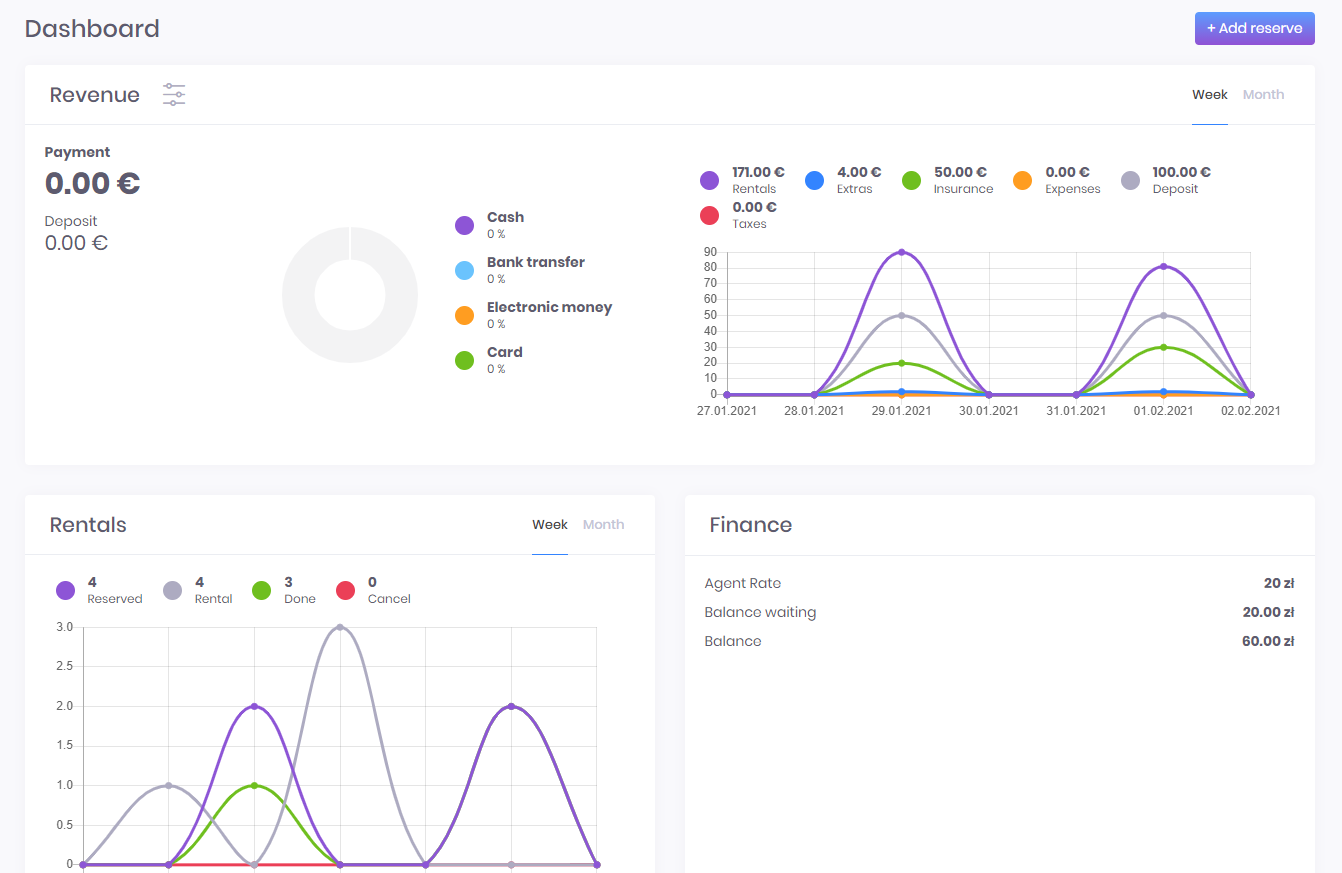This screenshot has height=873, width=1342.
Task: Switch Rentals panel to Month view
Action: (x=603, y=525)
